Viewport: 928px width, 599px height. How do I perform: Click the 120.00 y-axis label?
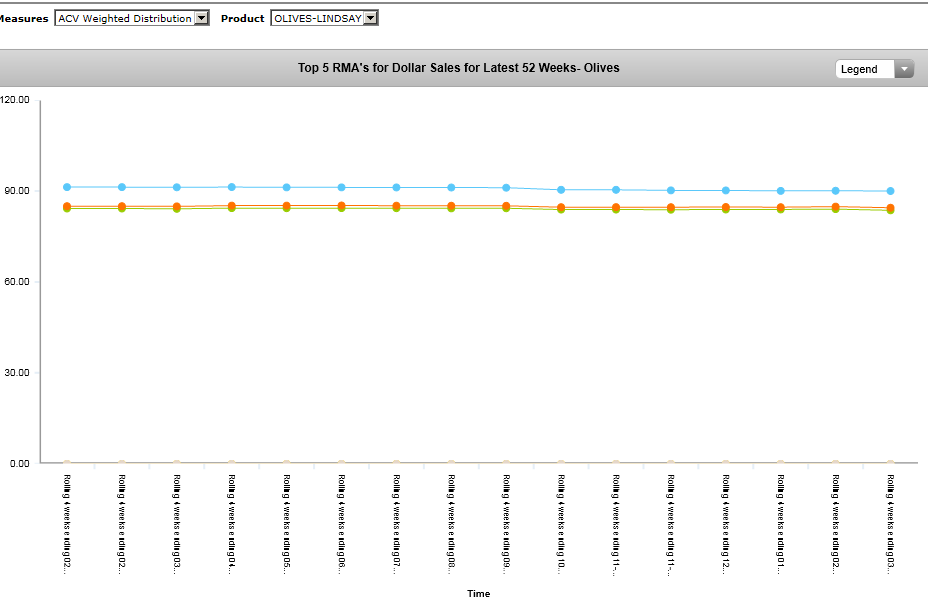[x=15, y=100]
